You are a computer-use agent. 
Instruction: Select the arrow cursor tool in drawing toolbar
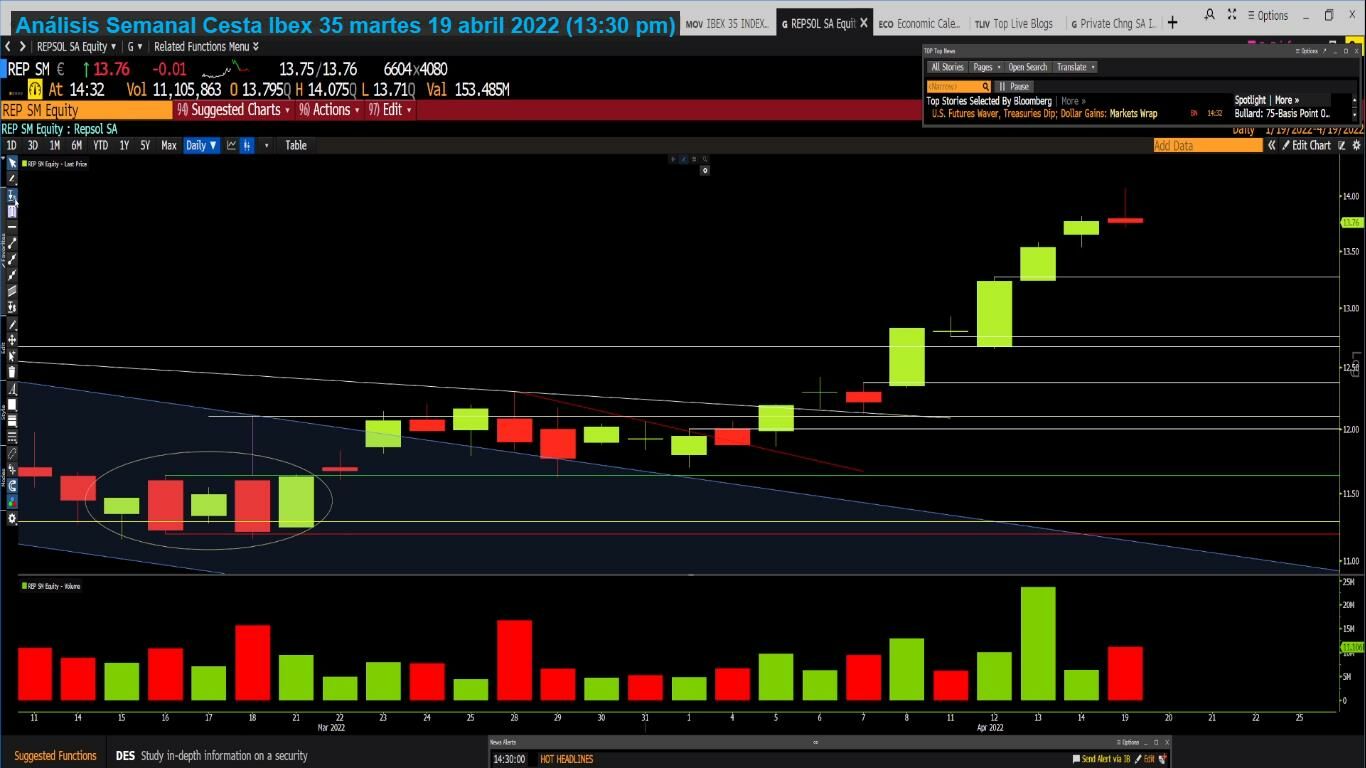(x=12, y=163)
